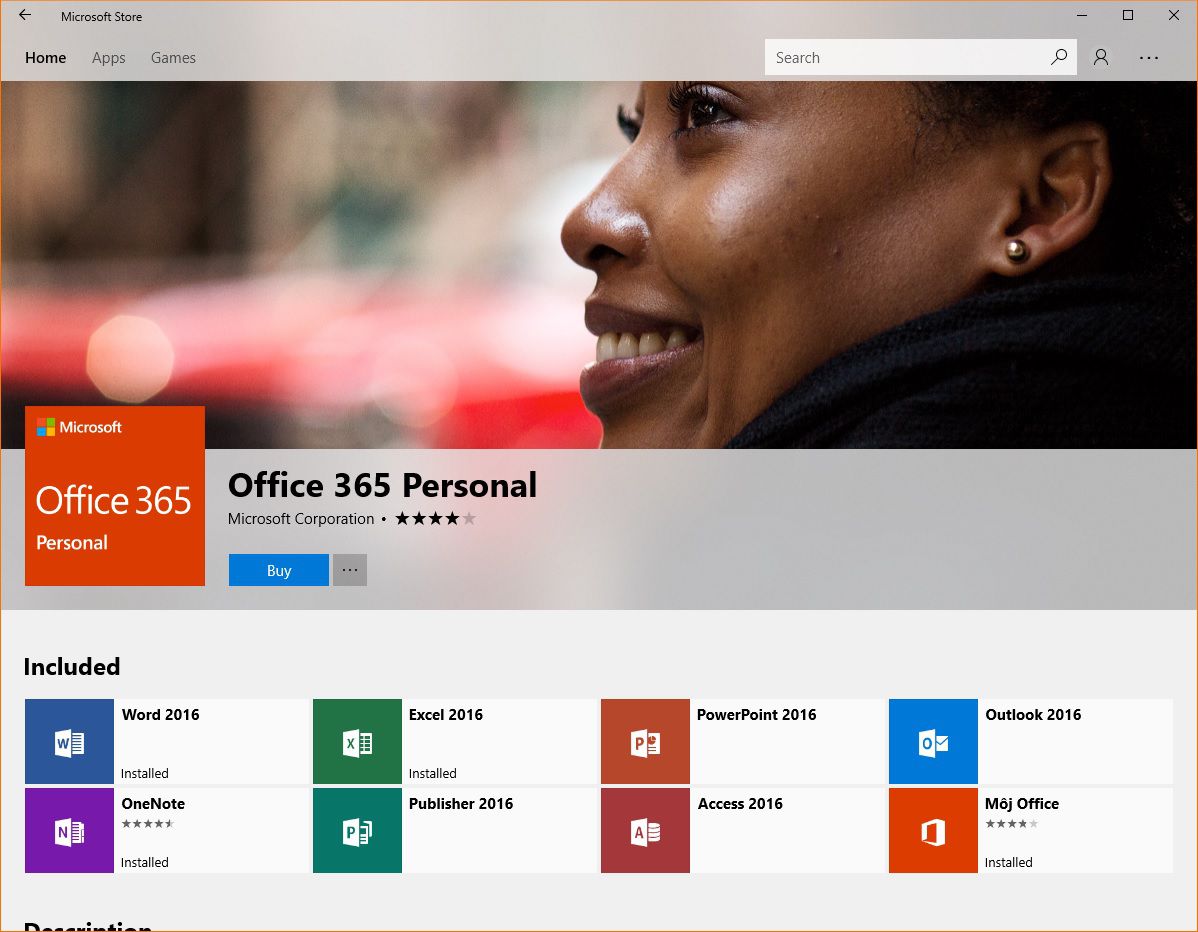Go back using the back arrow
The width and height of the screenshot is (1198, 932).
(25, 15)
